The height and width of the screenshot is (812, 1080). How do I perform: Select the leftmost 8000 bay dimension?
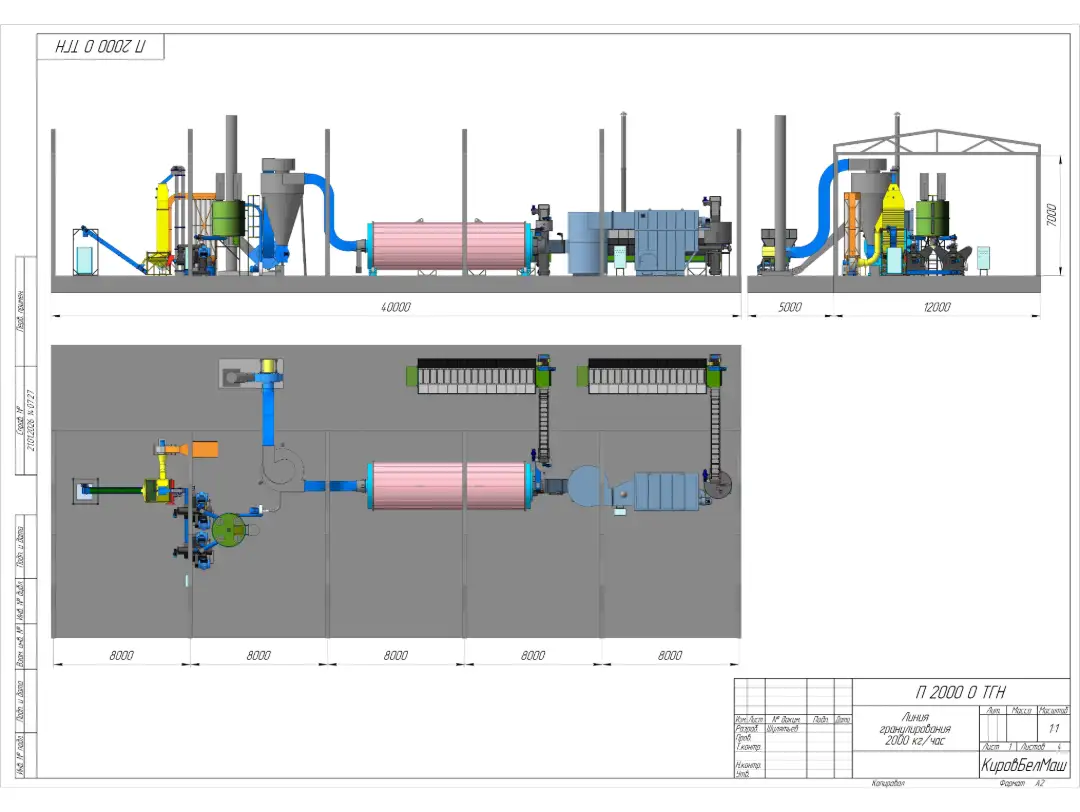click(x=121, y=656)
